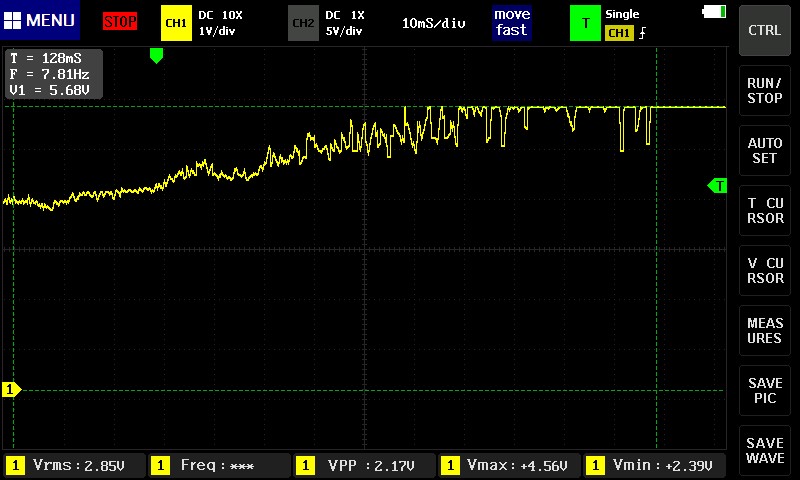Viewport: 800px width, 480px height.
Task: Select the VPP 2.17V measurement
Action: 365,465
